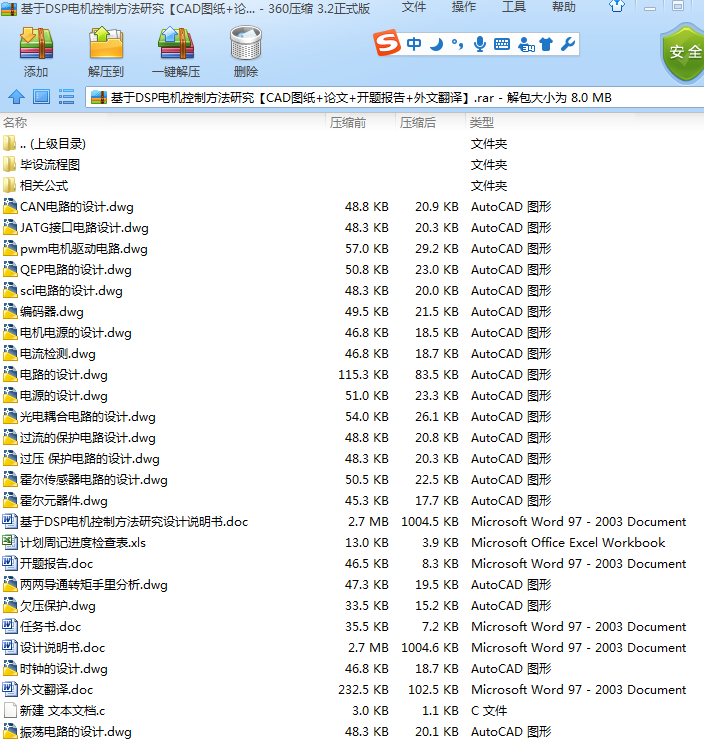Sort by 名称 column header
704x748 pixels.
[15, 123]
